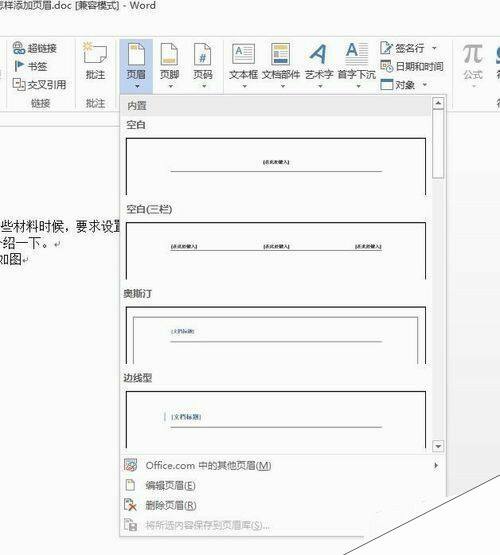The height and width of the screenshot is (555, 500).
Task: Click the 超链接 hyperlink icon
Action: coord(19,48)
